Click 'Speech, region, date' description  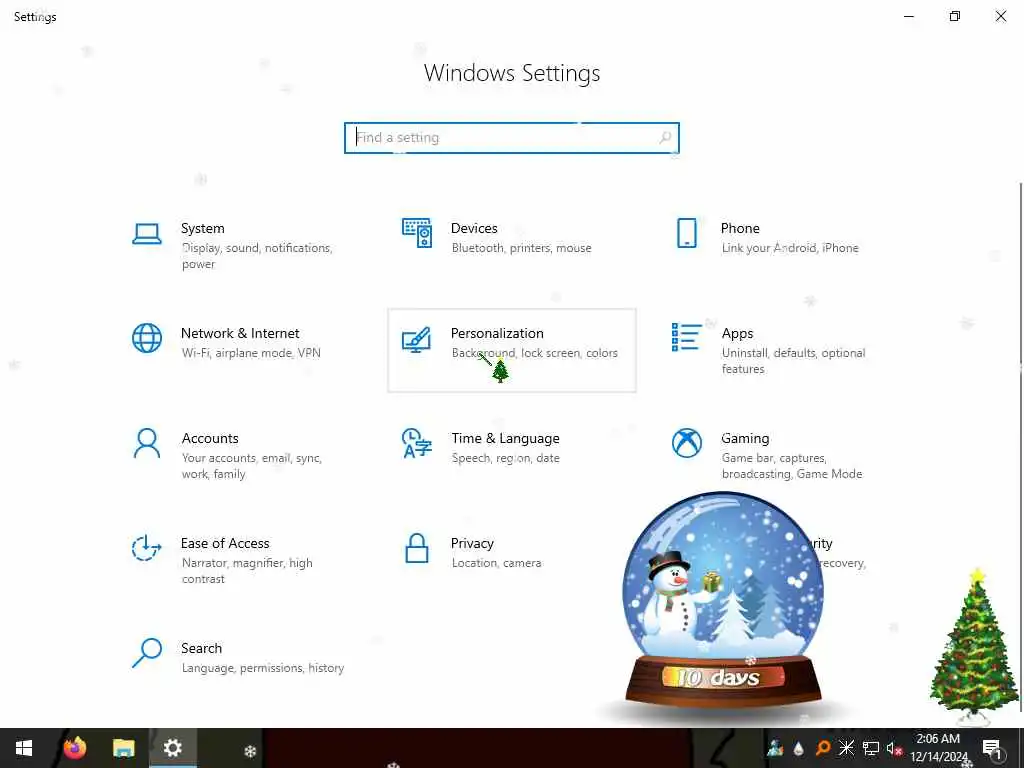coord(505,458)
